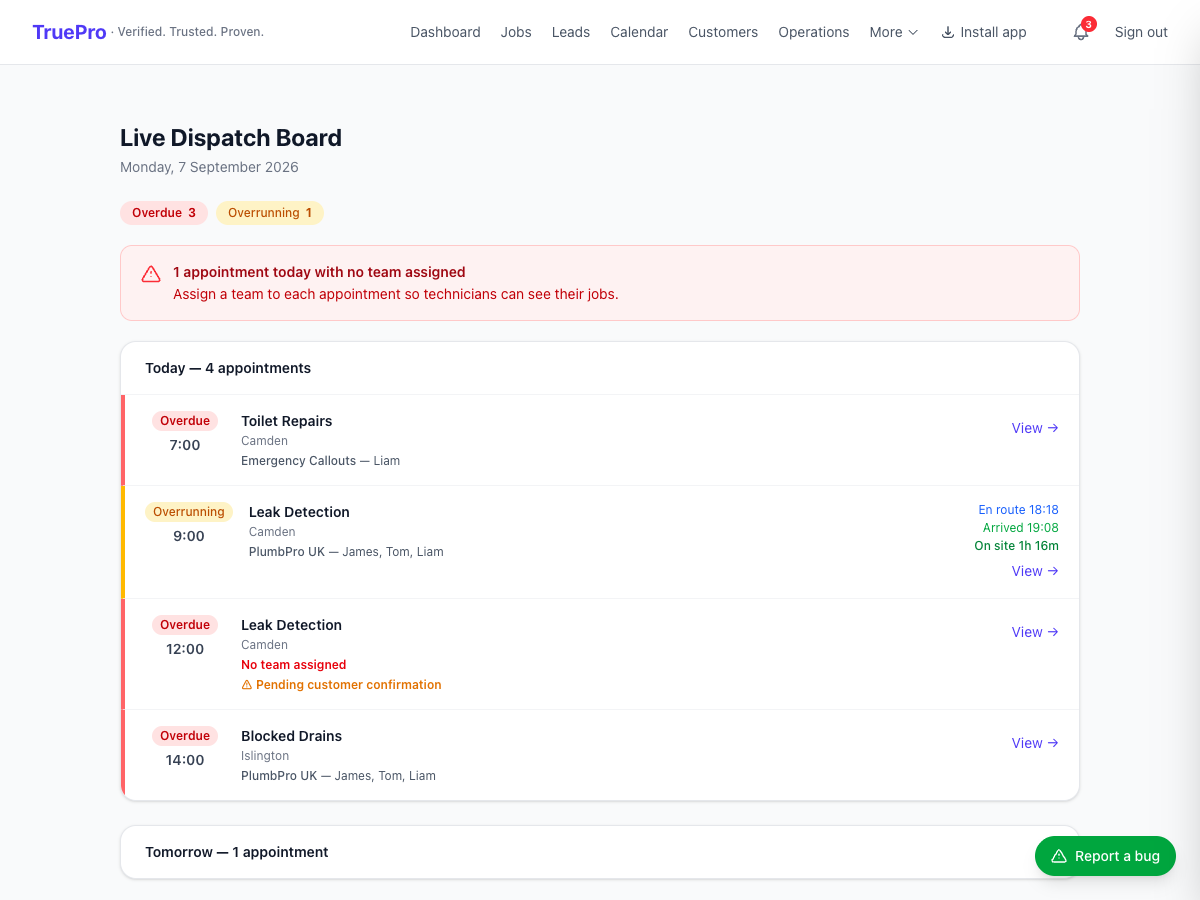Click the Install app link
Viewport: 1200px width, 900px height.
(984, 32)
